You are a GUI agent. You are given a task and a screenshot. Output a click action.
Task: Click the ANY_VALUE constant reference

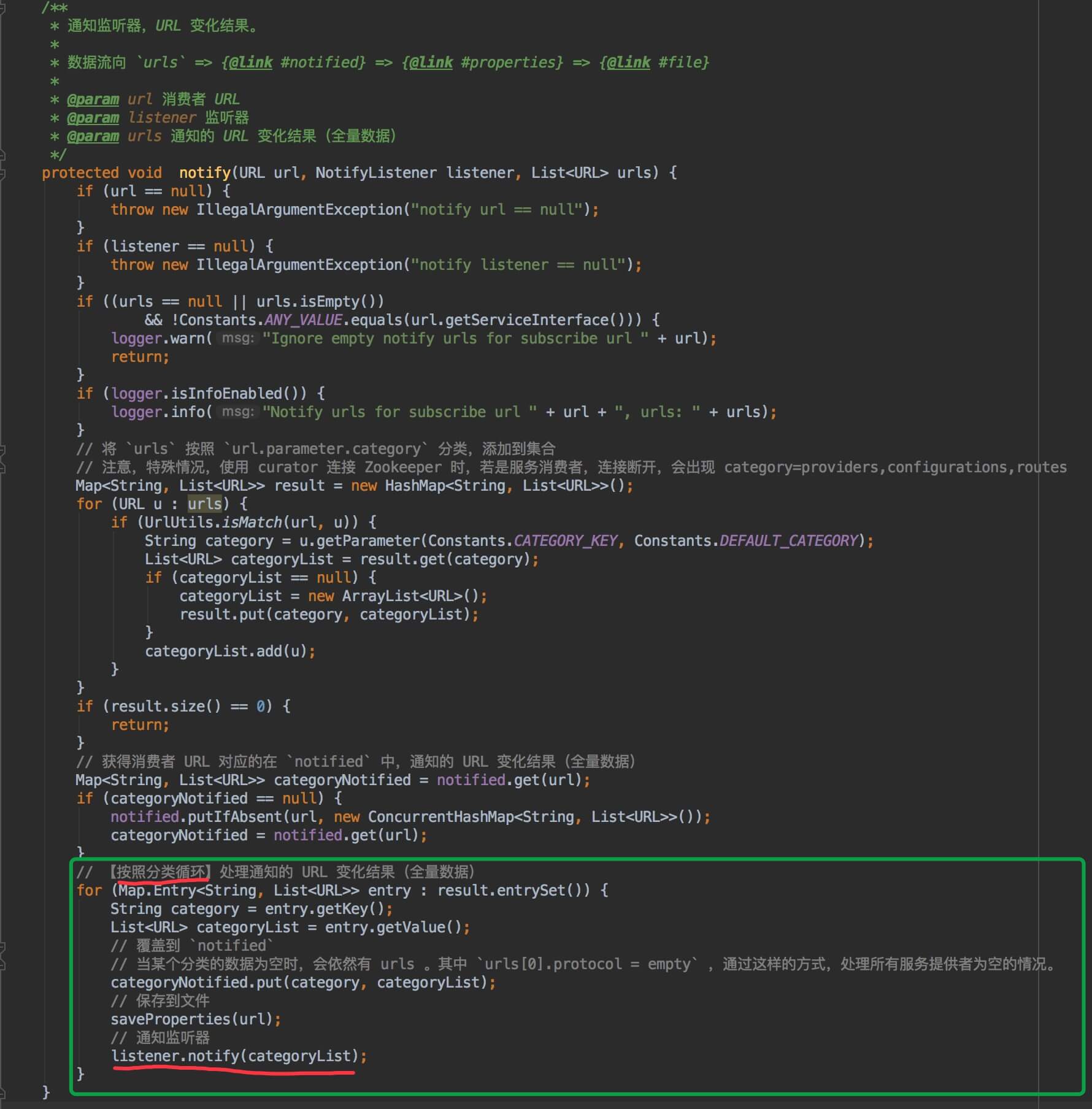coord(303,320)
